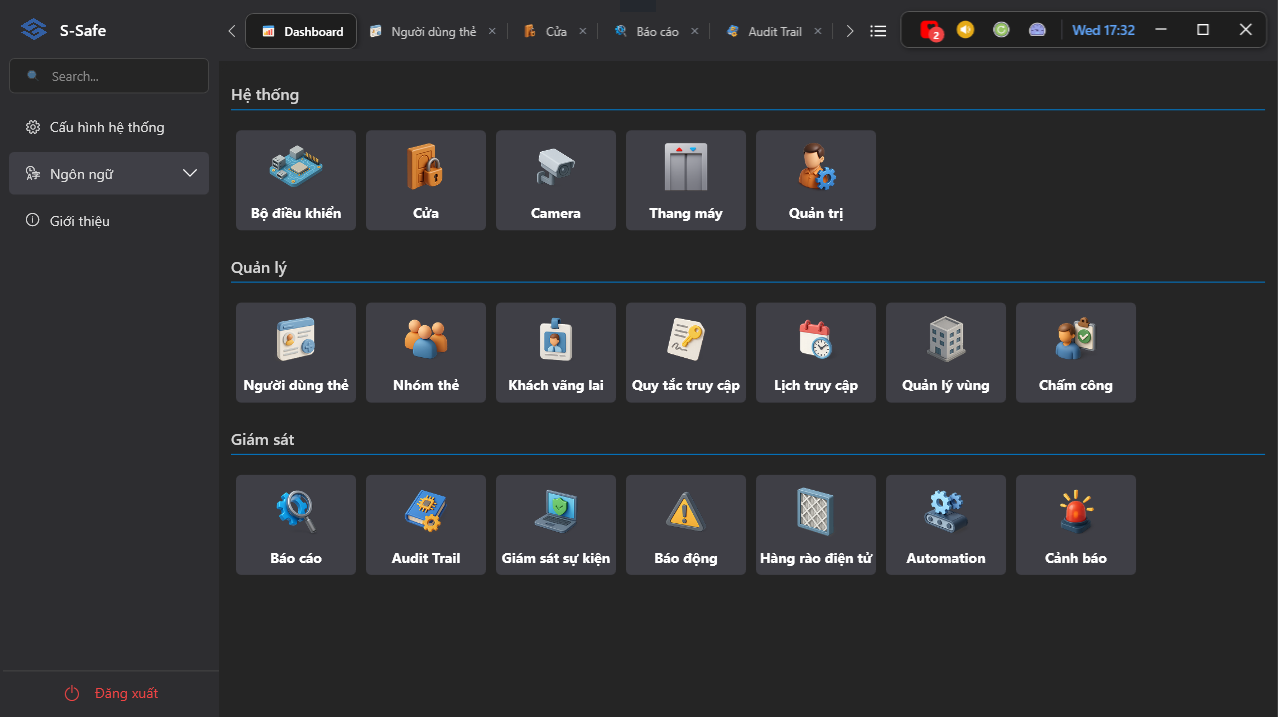Open the Automation tile
The width and height of the screenshot is (1278, 717).
click(x=946, y=525)
